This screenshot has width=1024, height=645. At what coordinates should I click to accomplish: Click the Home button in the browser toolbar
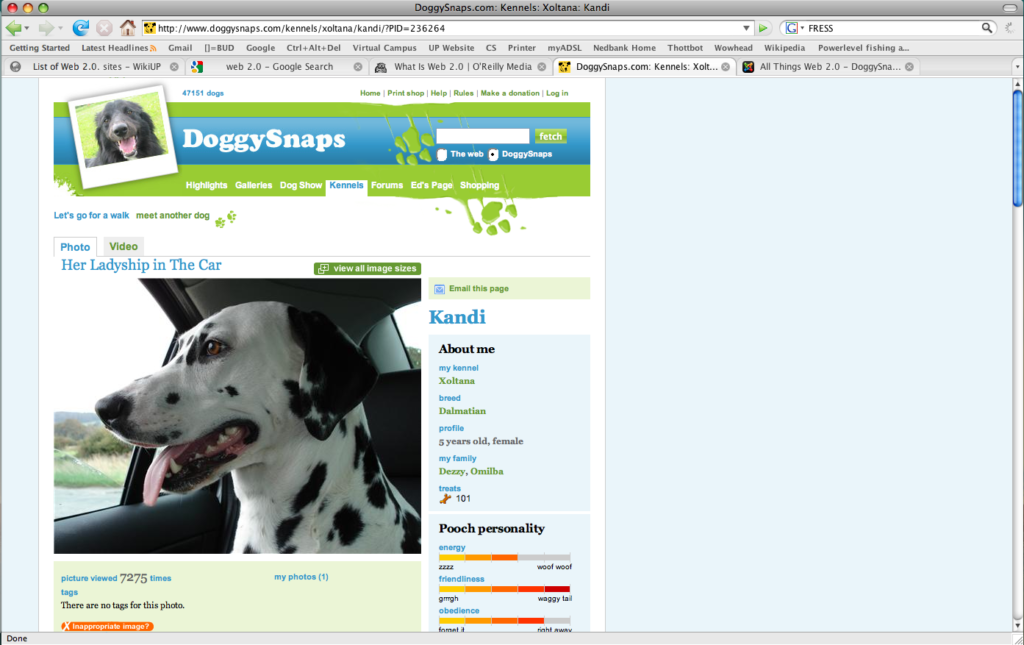(128, 27)
